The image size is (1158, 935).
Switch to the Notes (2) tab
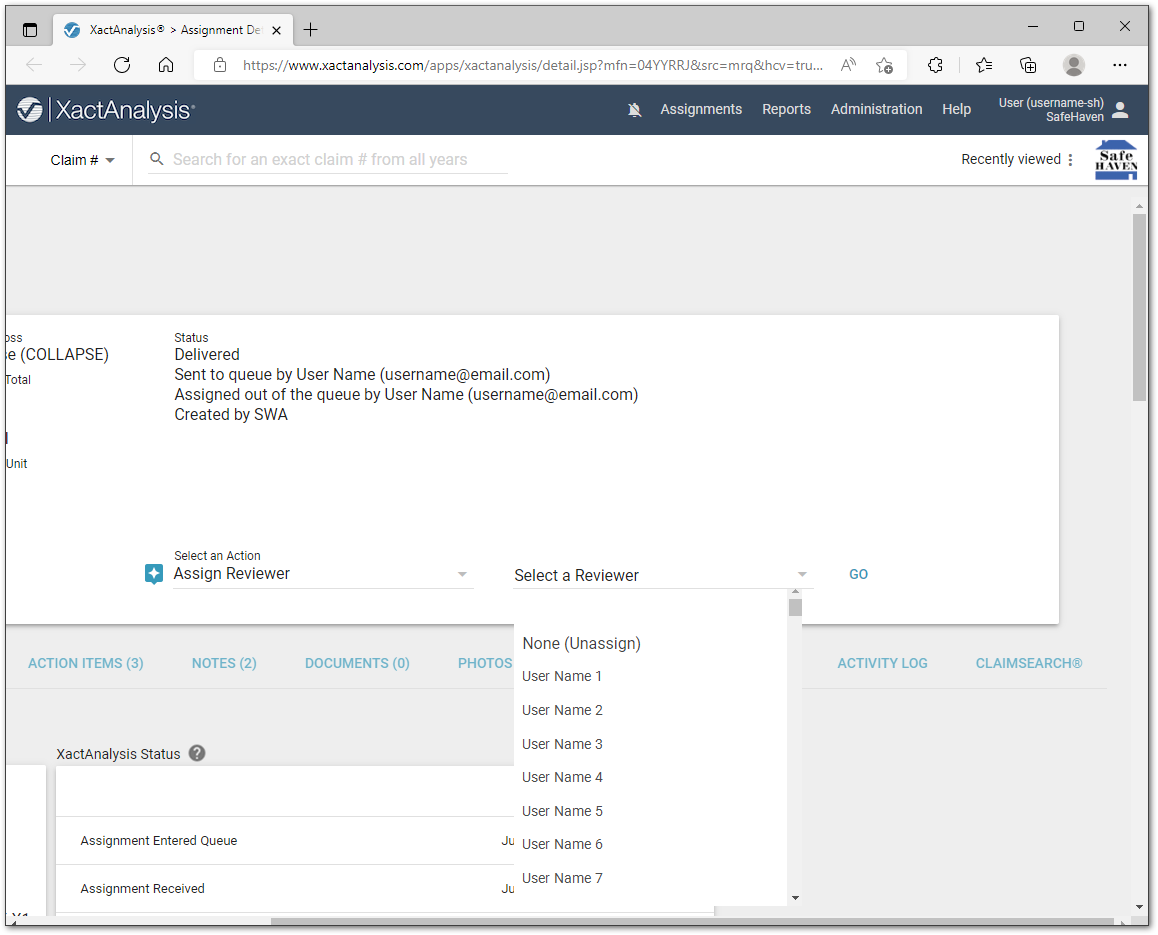tap(224, 663)
